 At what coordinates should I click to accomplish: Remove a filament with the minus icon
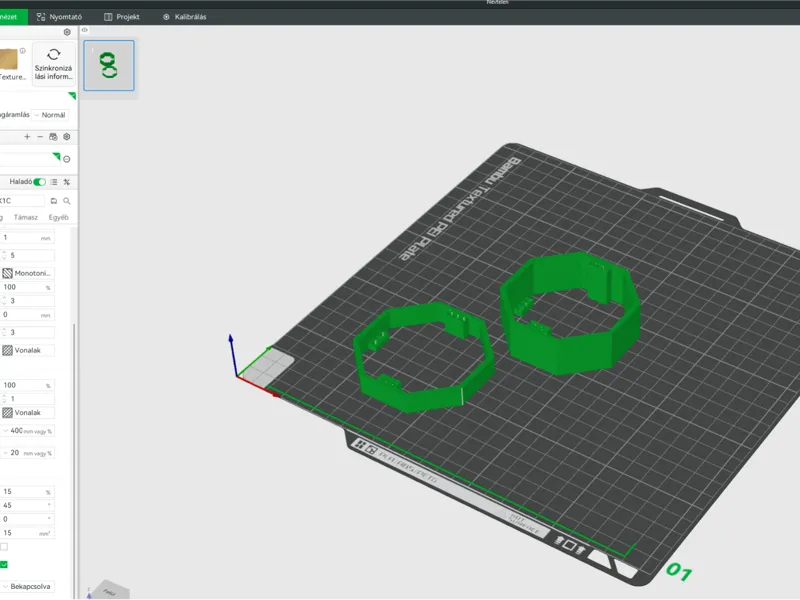pyautogui.click(x=40, y=137)
